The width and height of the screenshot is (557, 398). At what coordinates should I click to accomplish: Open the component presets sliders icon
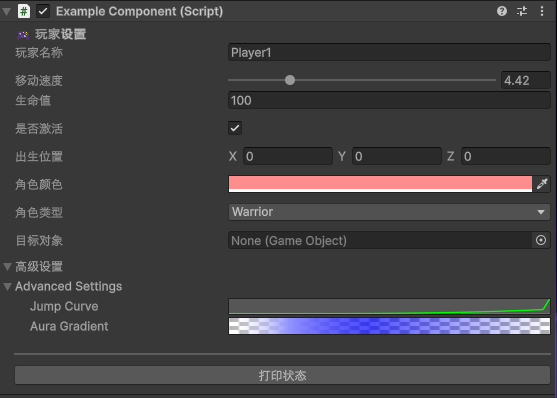[x=522, y=11]
